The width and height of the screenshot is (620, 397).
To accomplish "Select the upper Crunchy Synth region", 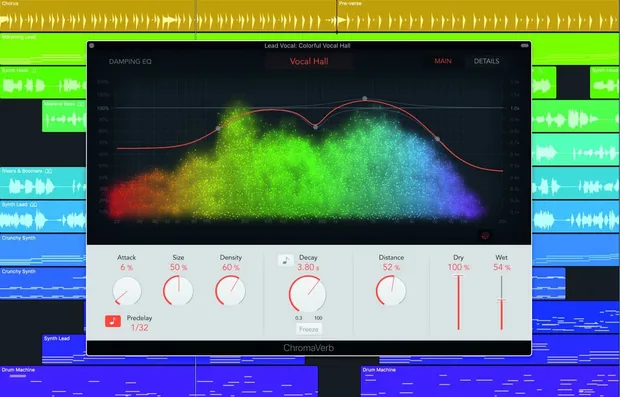I will (43, 250).
